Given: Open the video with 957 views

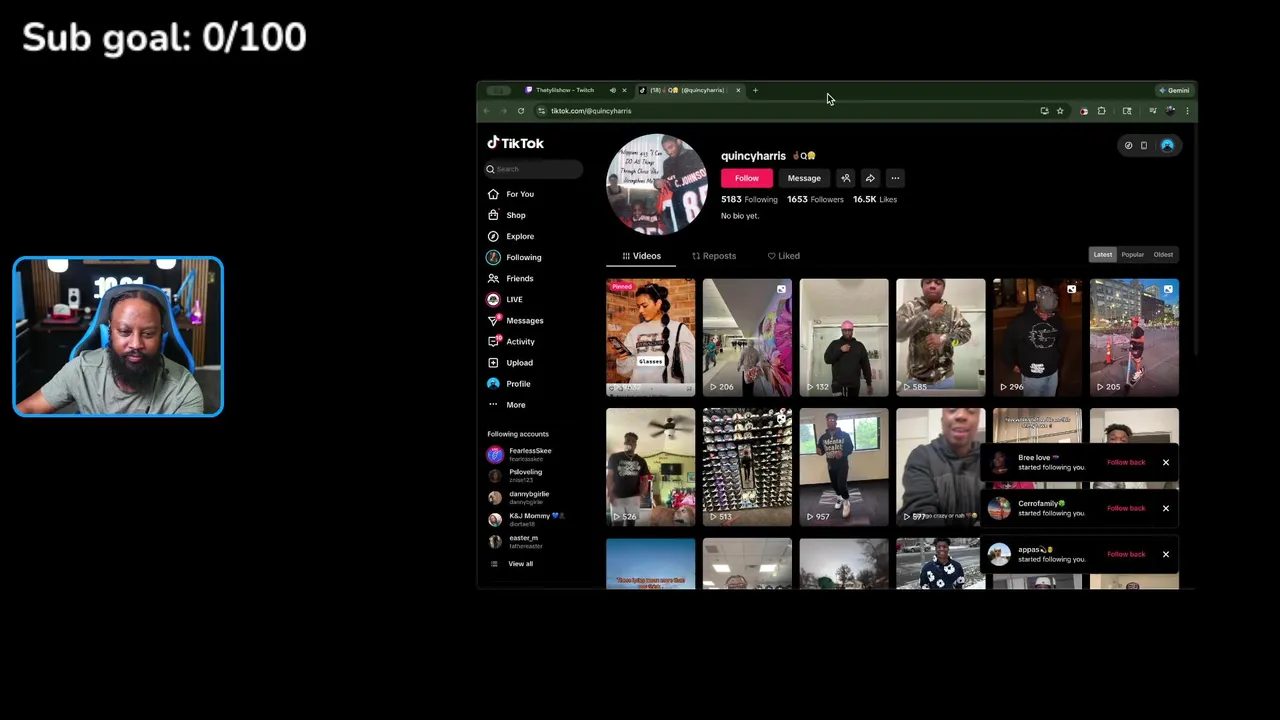Looking at the screenshot, I should [x=844, y=467].
